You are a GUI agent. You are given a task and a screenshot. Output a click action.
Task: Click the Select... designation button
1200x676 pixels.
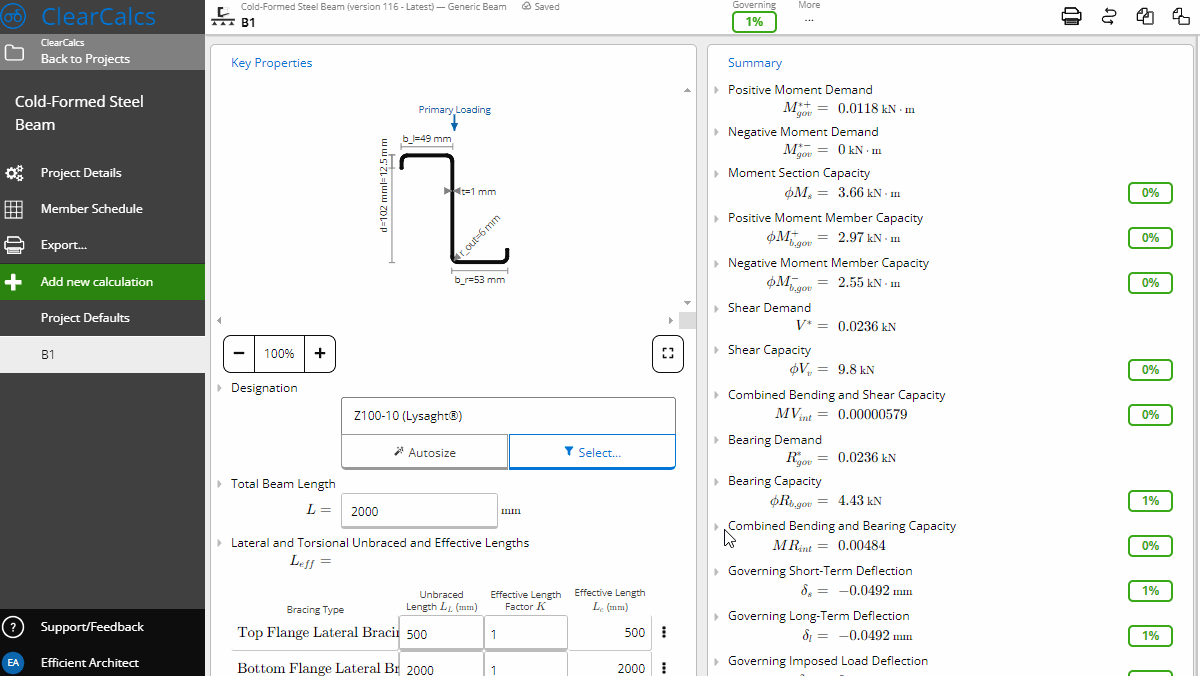coord(592,452)
